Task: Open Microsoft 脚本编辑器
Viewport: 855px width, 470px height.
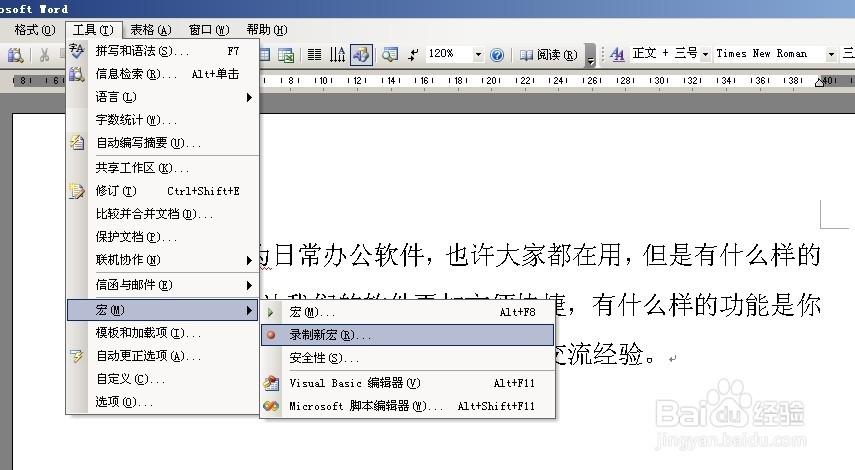Action: click(x=407, y=406)
